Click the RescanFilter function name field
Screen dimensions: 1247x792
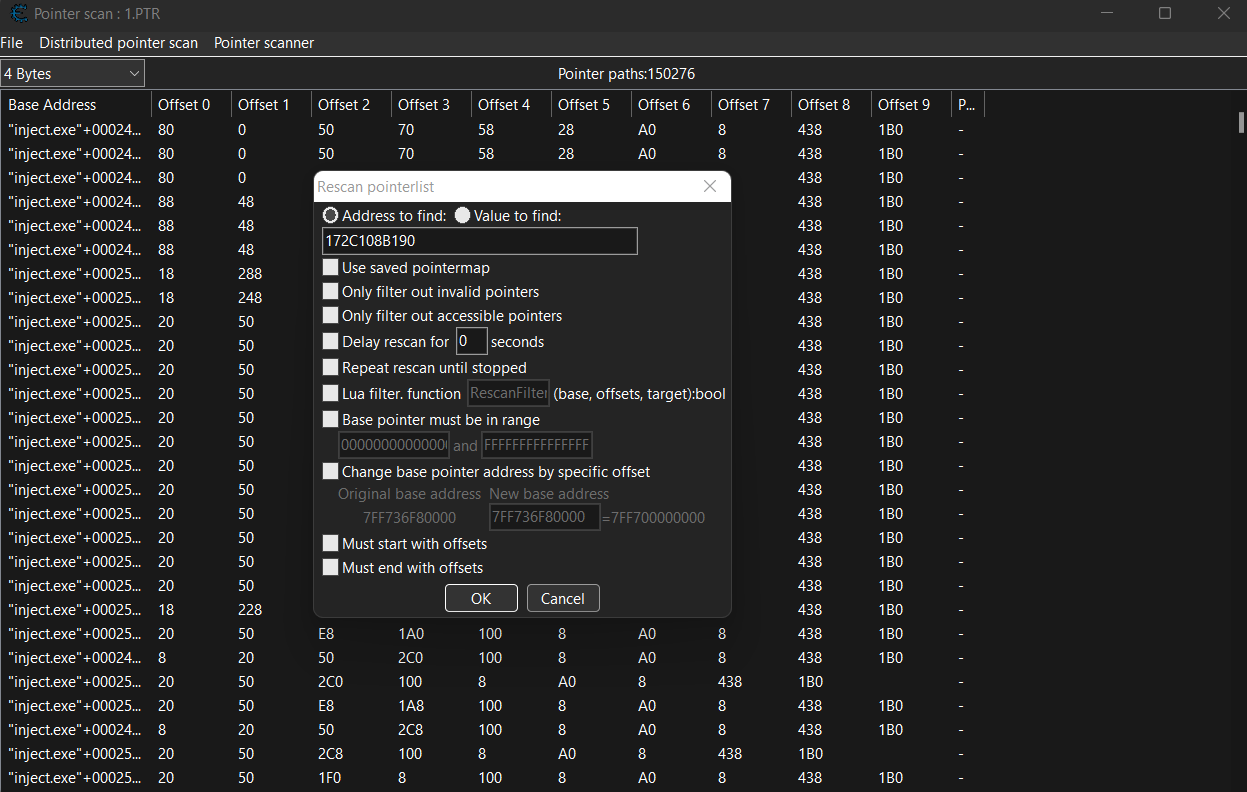(508, 394)
